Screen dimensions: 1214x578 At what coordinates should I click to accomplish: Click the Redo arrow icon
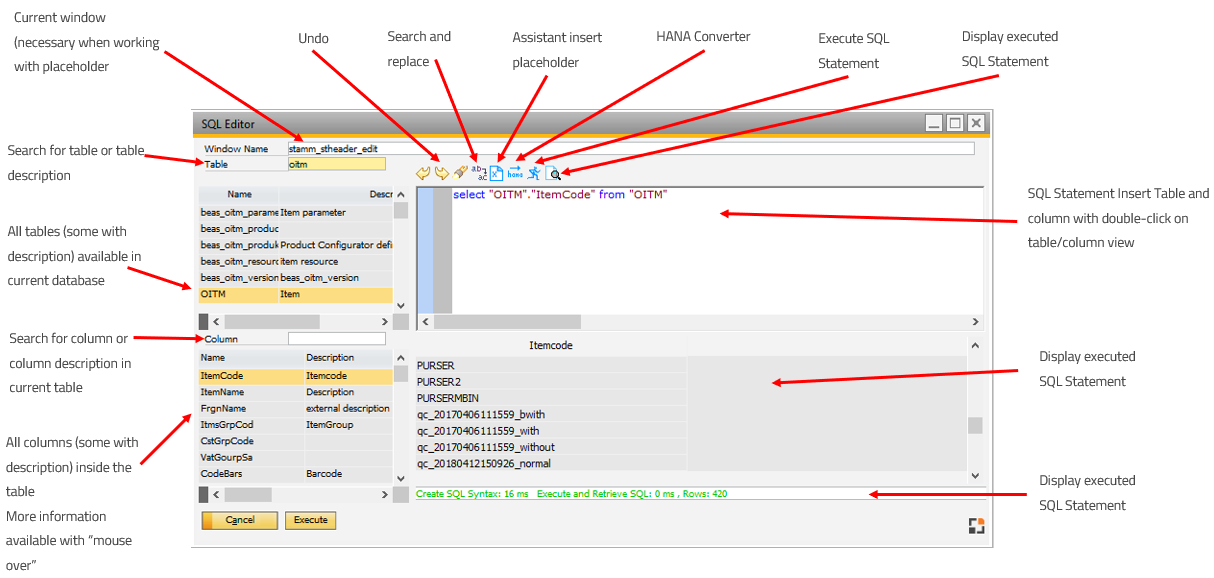(442, 171)
